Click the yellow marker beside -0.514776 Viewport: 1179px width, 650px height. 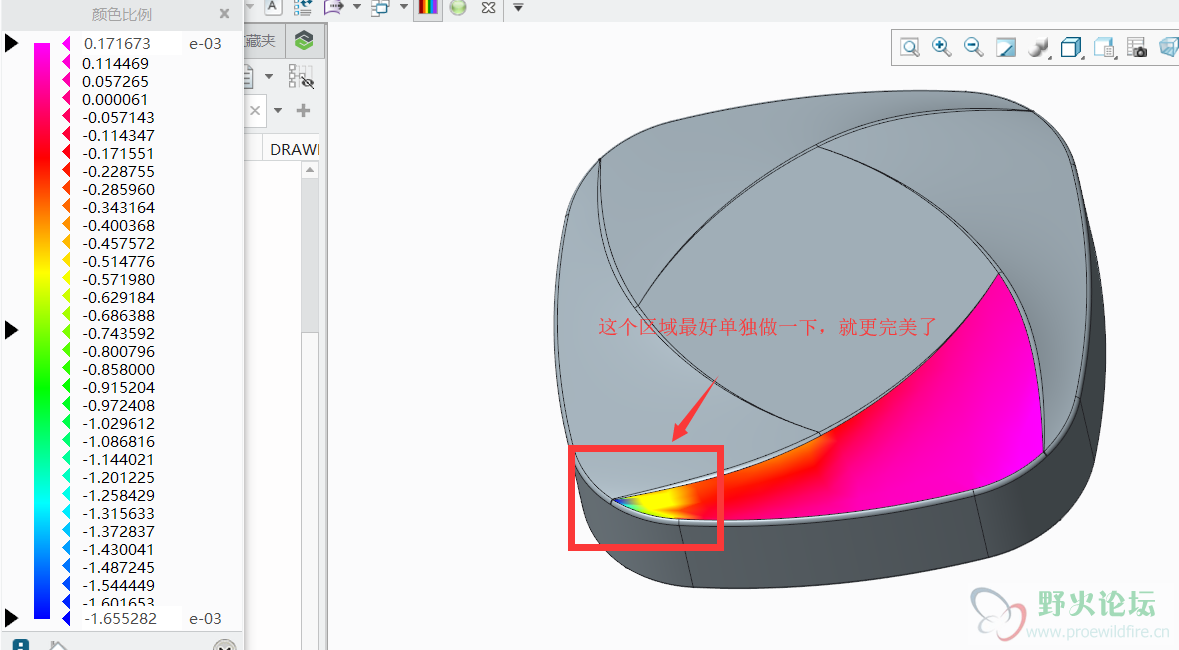coord(66,261)
